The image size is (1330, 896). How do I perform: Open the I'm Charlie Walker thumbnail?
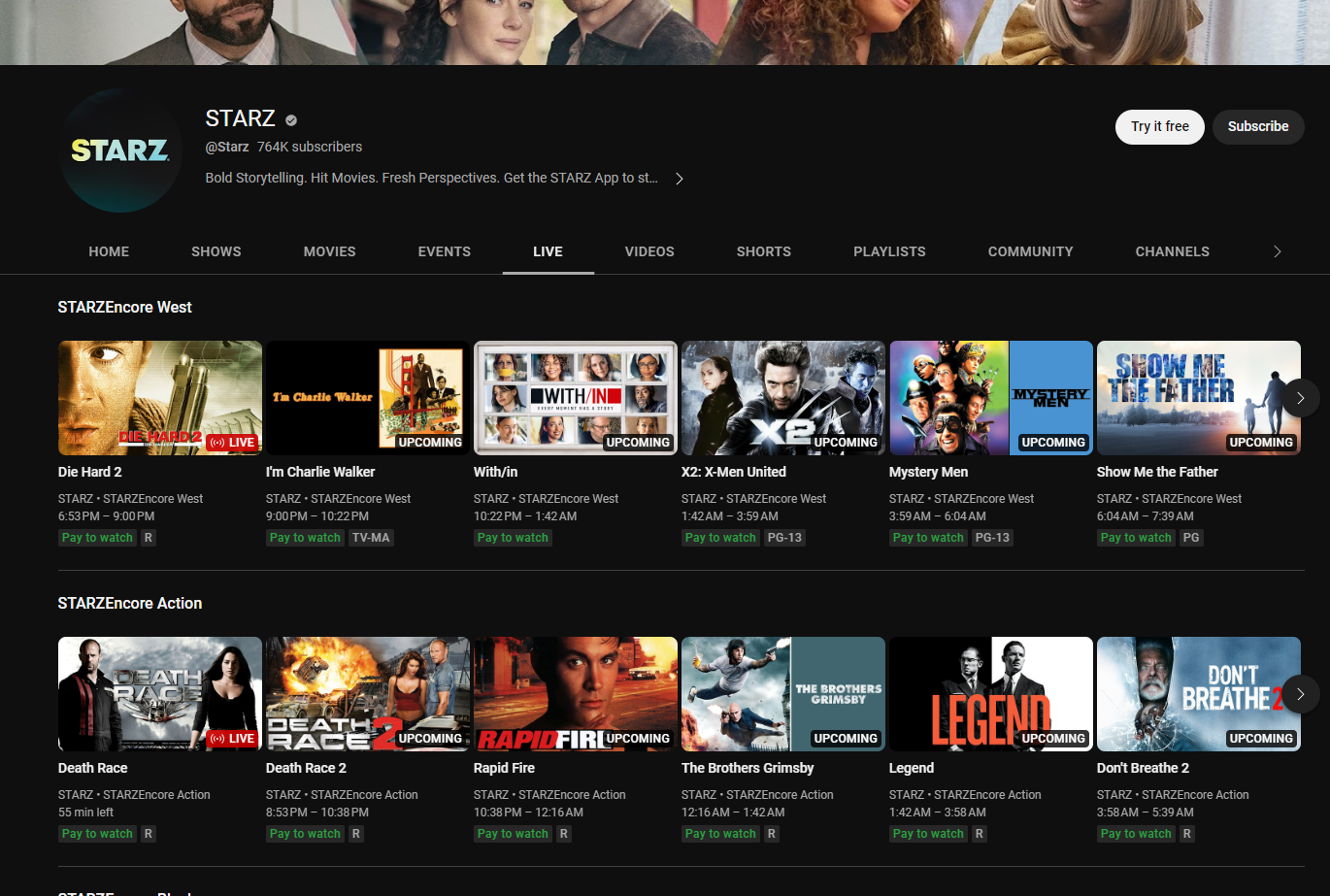point(368,398)
